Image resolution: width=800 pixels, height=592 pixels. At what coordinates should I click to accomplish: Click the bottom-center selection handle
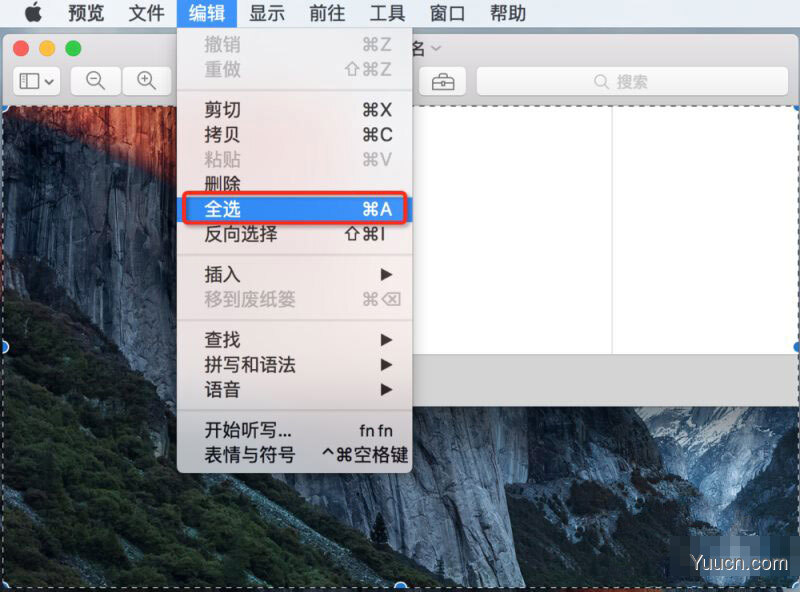point(401,585)
